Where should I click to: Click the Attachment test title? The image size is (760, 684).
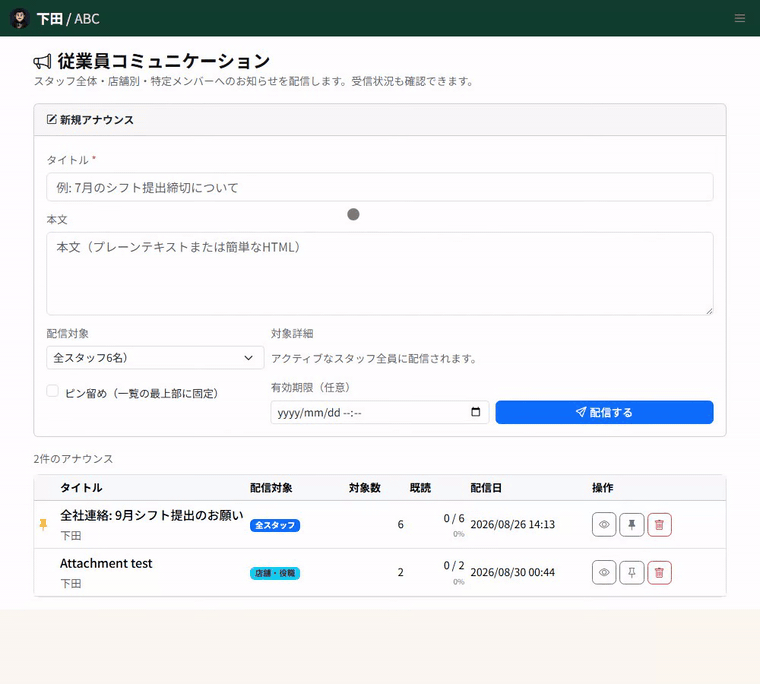click(x=106, y=563)
